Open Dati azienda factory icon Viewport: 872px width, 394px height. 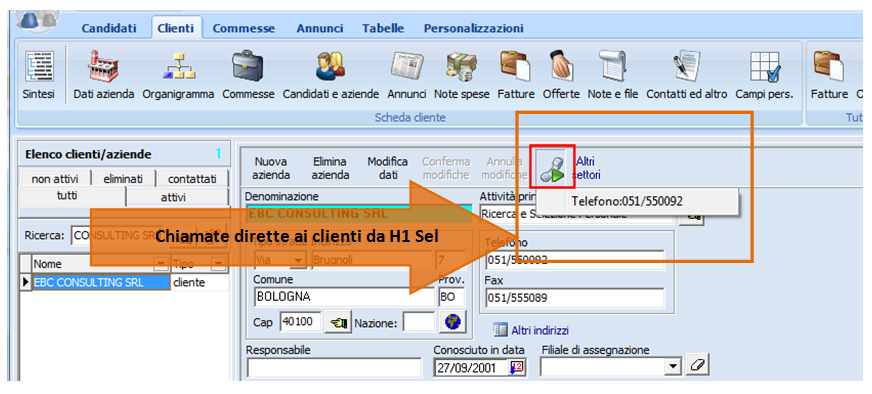[x=104, y=76]
